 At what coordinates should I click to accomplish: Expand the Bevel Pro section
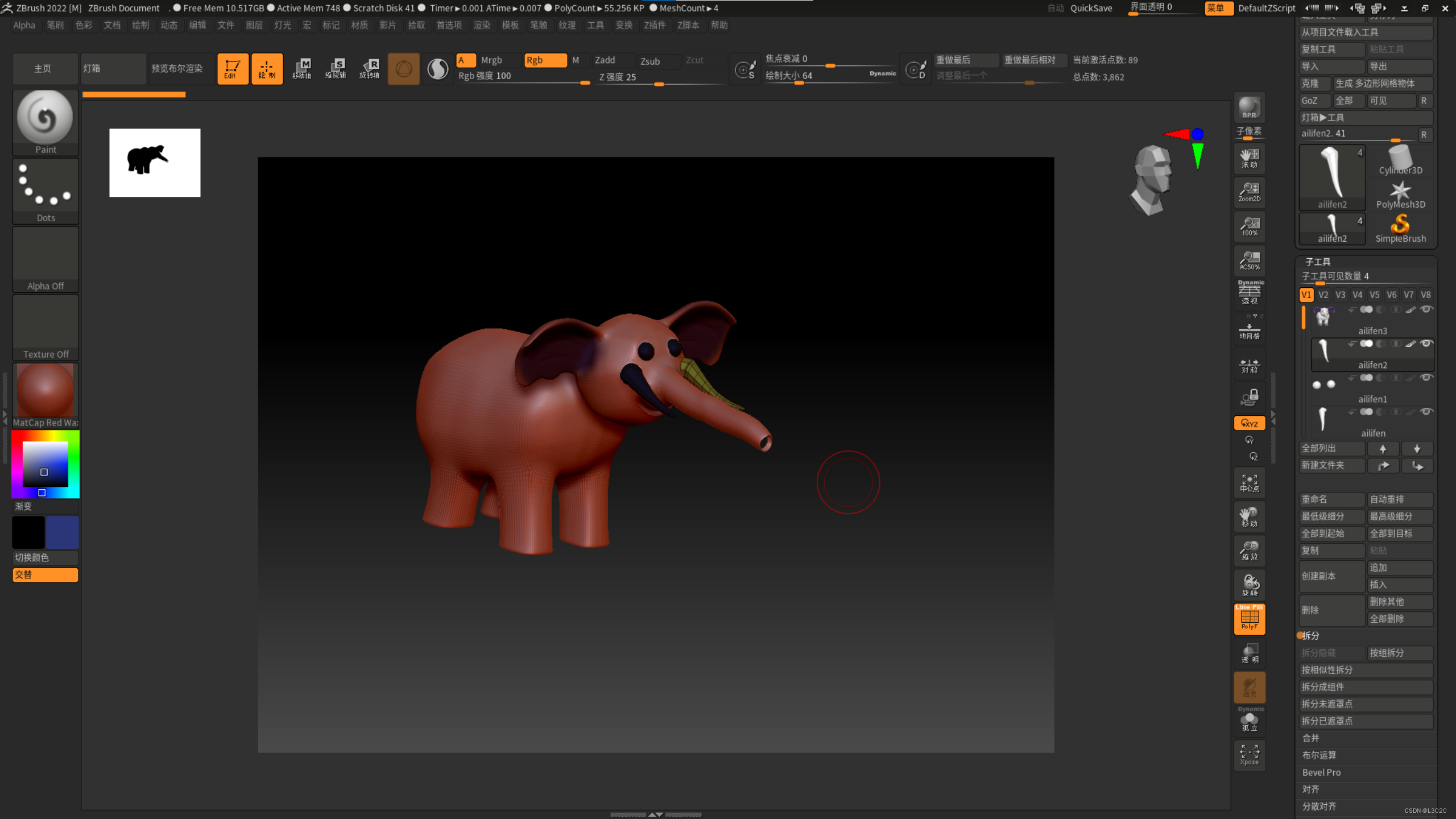pos(1321,772)
